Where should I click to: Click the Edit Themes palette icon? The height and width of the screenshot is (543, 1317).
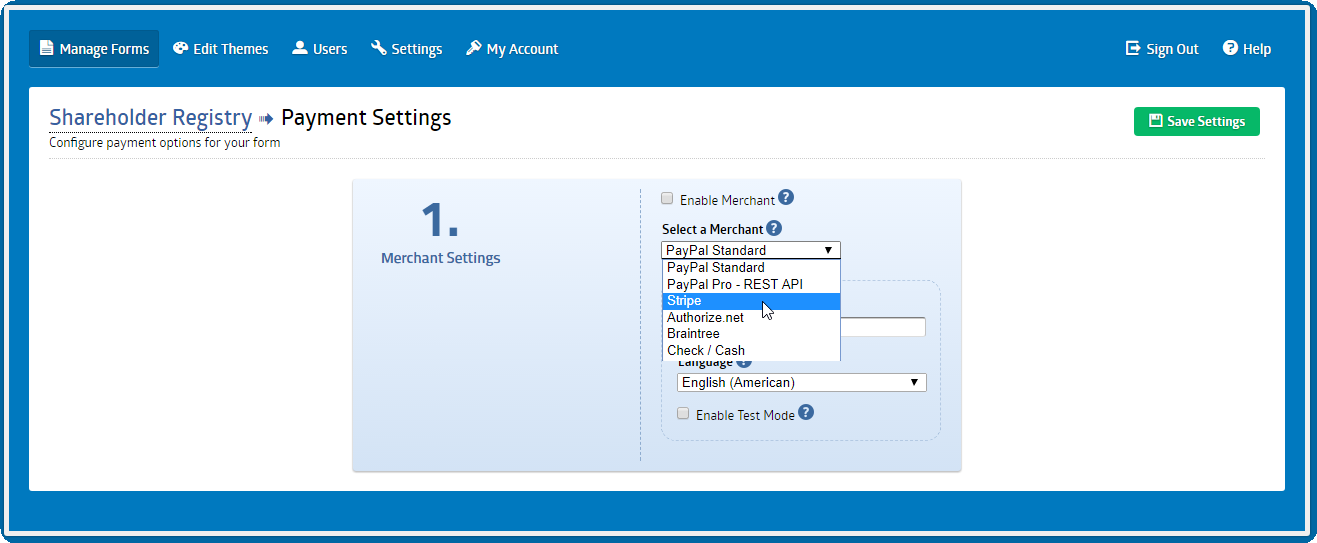(x=180, y=48)
